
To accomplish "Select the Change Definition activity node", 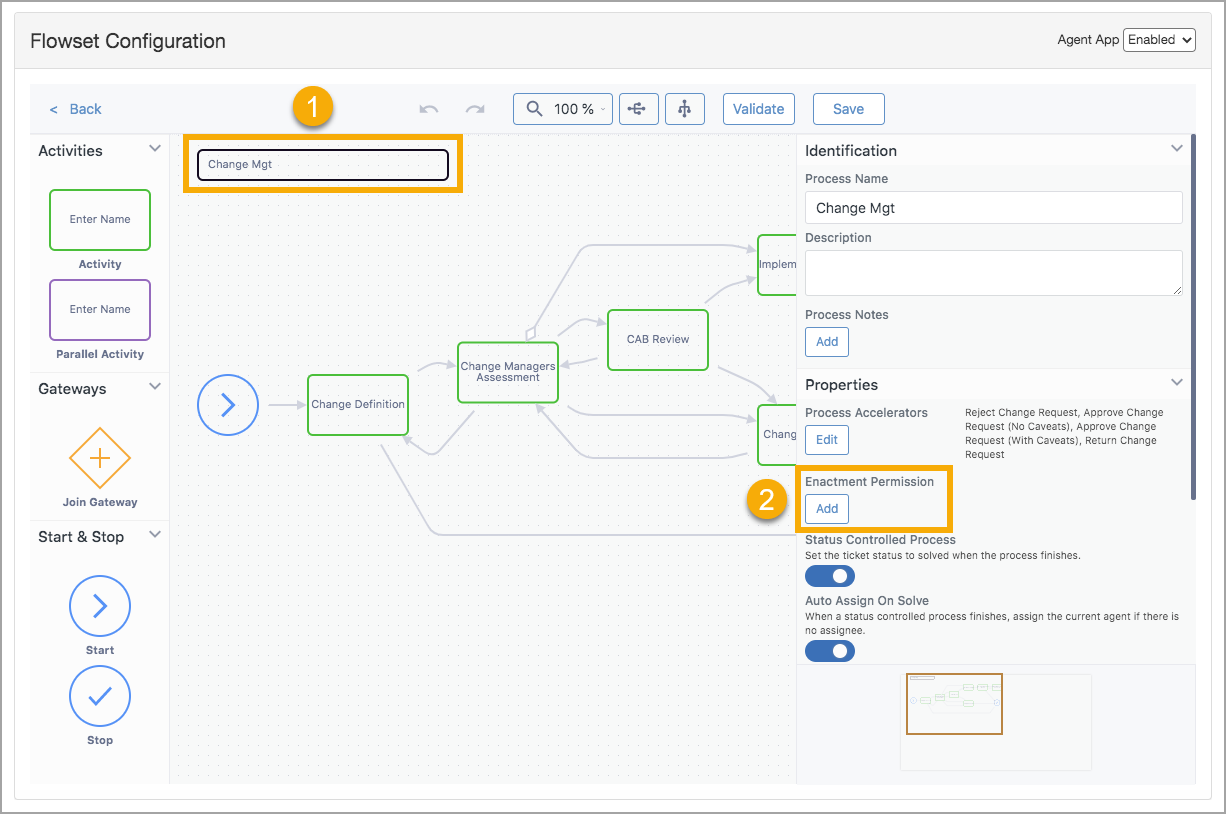I will tap(358, 405).
